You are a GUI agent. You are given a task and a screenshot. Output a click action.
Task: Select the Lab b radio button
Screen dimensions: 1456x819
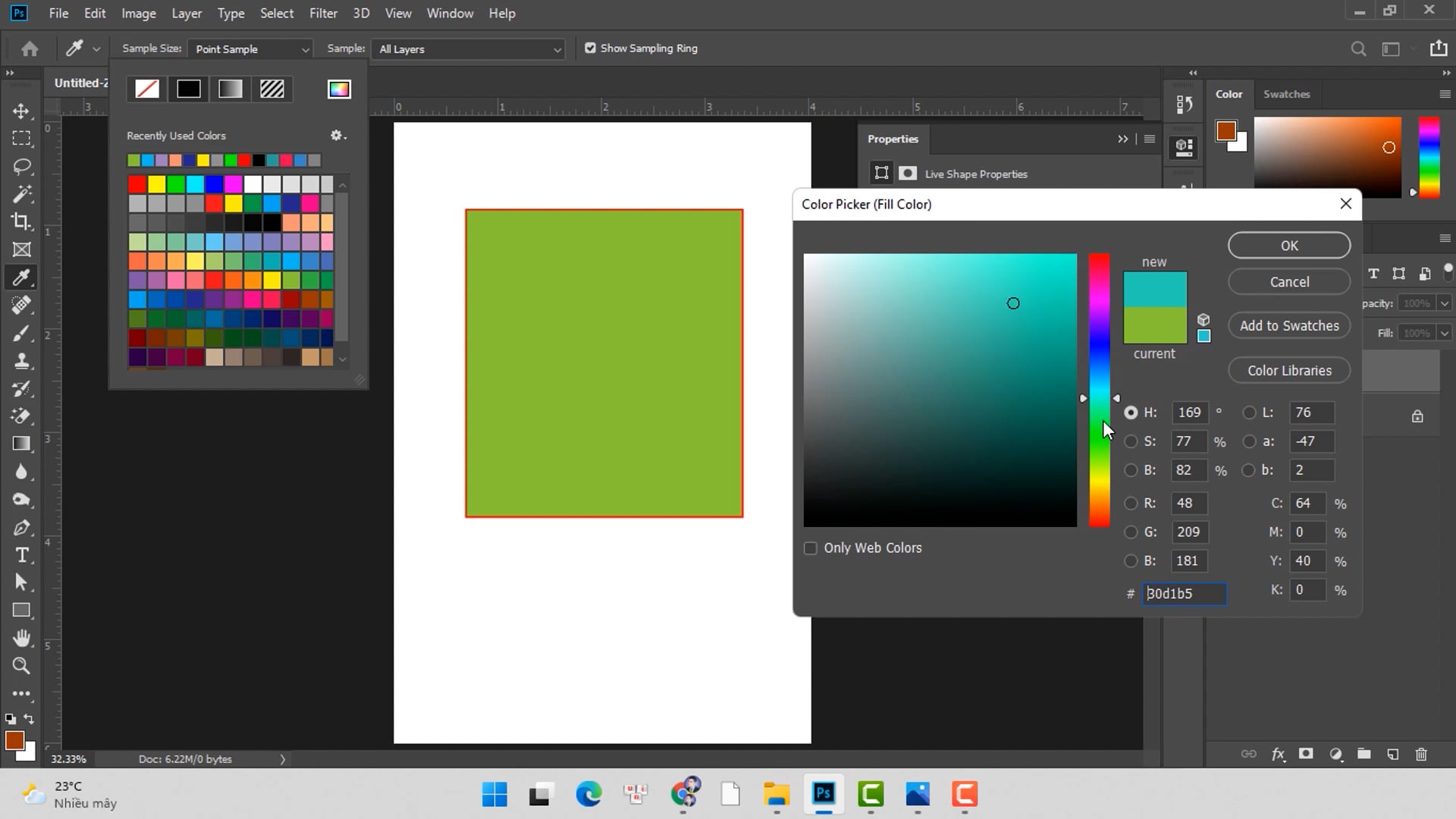point(1249,470)
